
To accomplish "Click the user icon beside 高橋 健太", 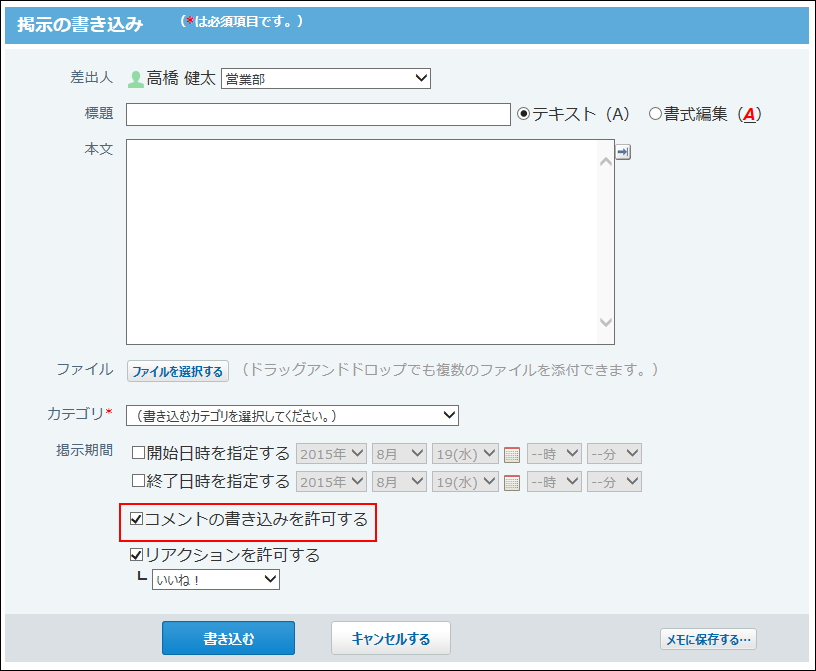I will coord(136,79).
